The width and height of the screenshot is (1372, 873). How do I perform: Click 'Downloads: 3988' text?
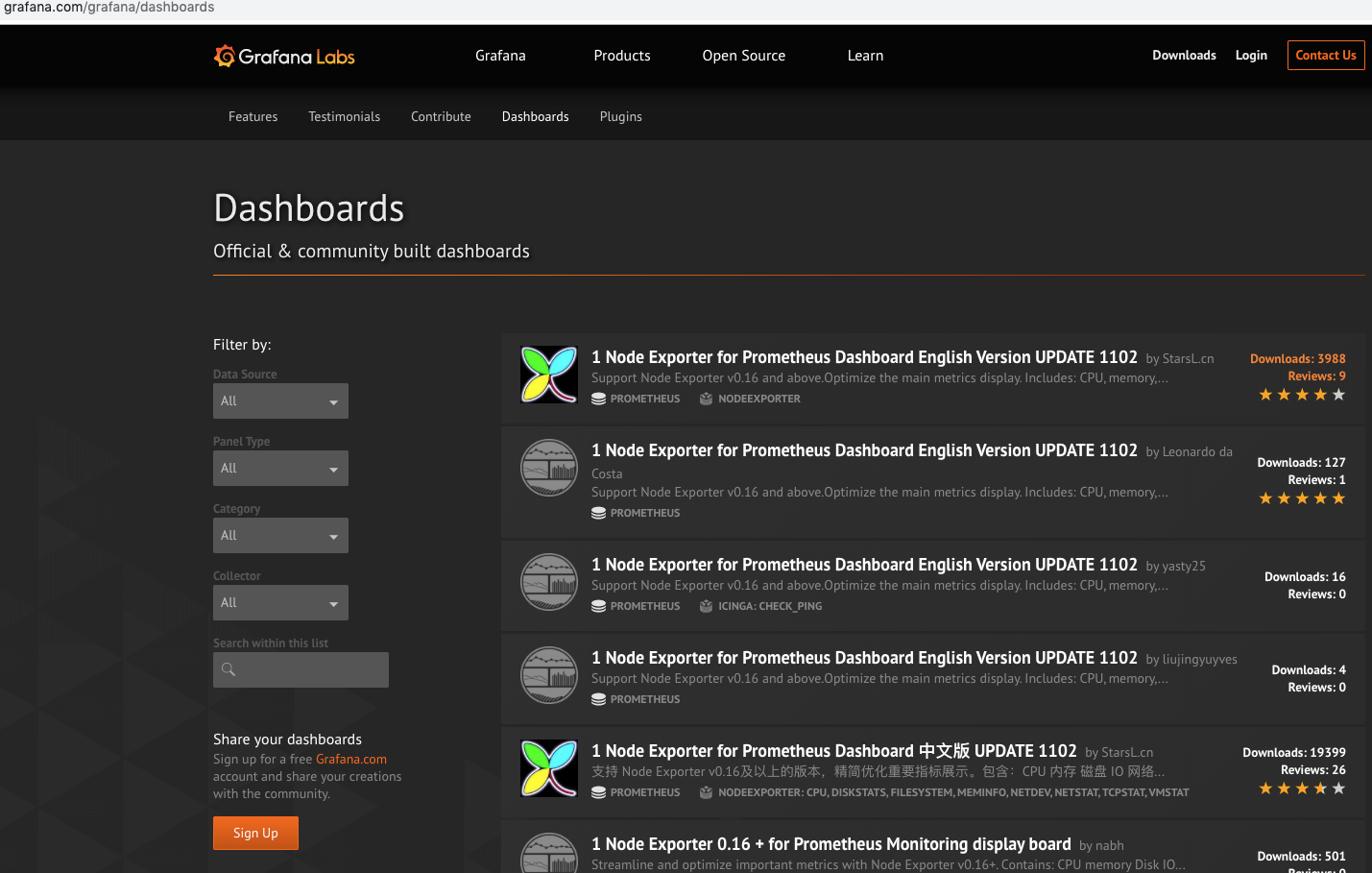pyautogui.click(x=1298, y=358)
